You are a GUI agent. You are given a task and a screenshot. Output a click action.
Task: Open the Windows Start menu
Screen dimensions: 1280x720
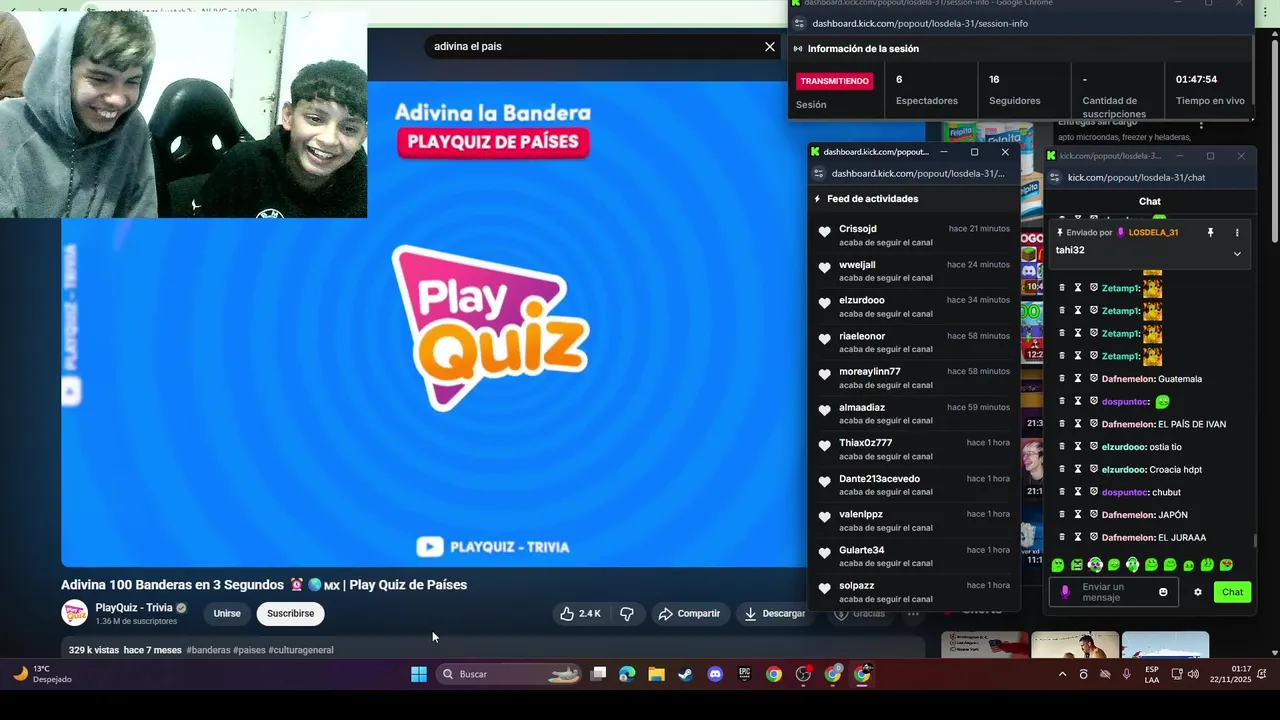pyautogui.click(x=419, y=674)
